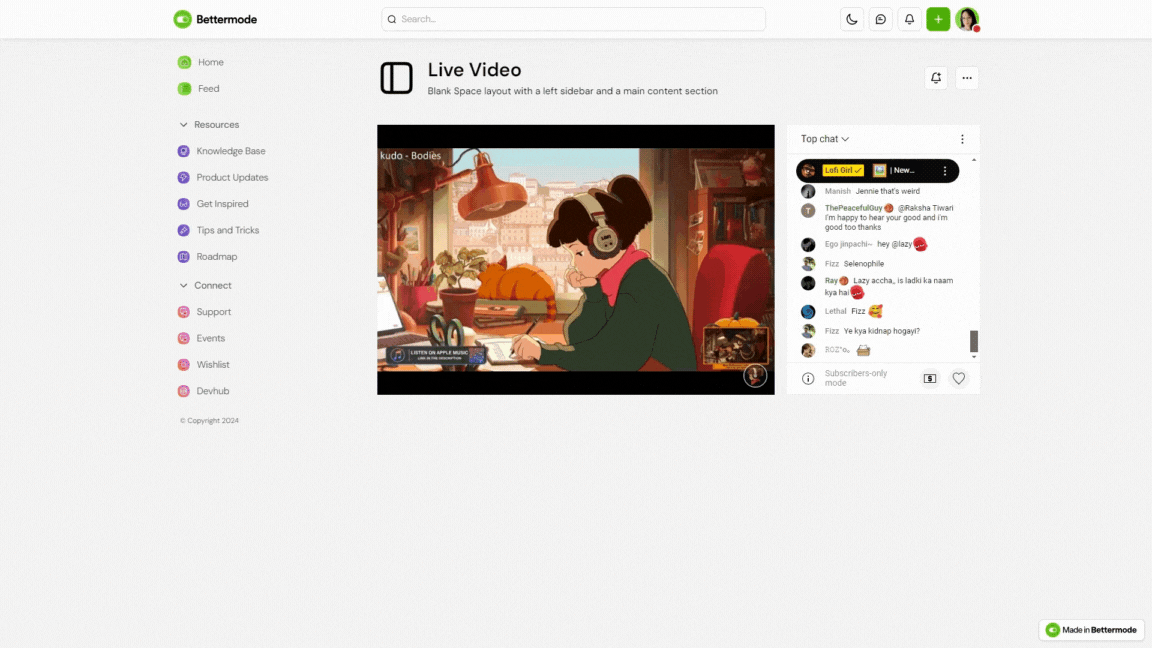This screenshot has height=648, width=1152.
Task: Click ThePeacefulGuy's chat username
Action: (853, 208)
